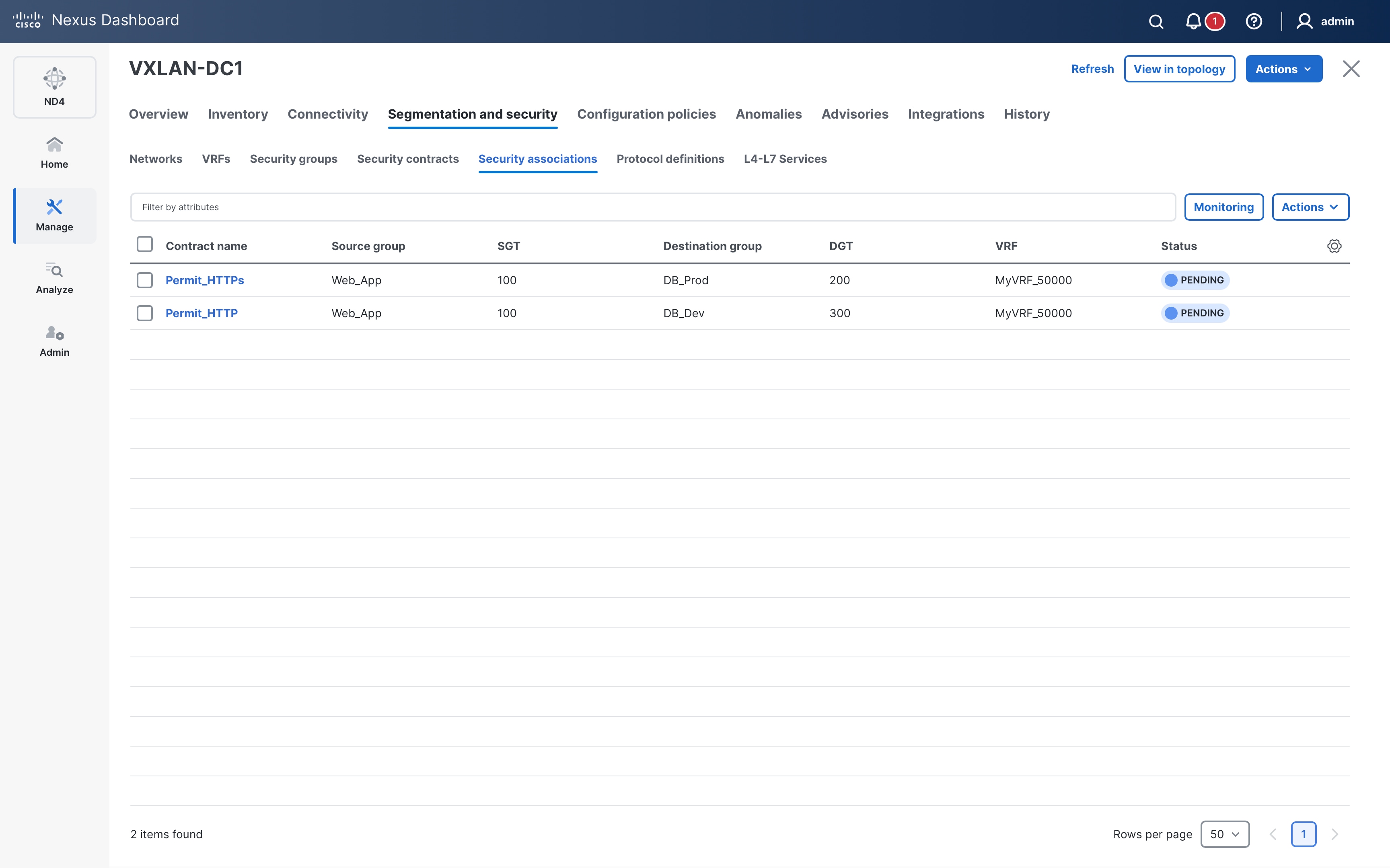Click PENDING status in Permit_HTTP row
The height and width of the screenshot is (868, 1390).
point(1195,313)
